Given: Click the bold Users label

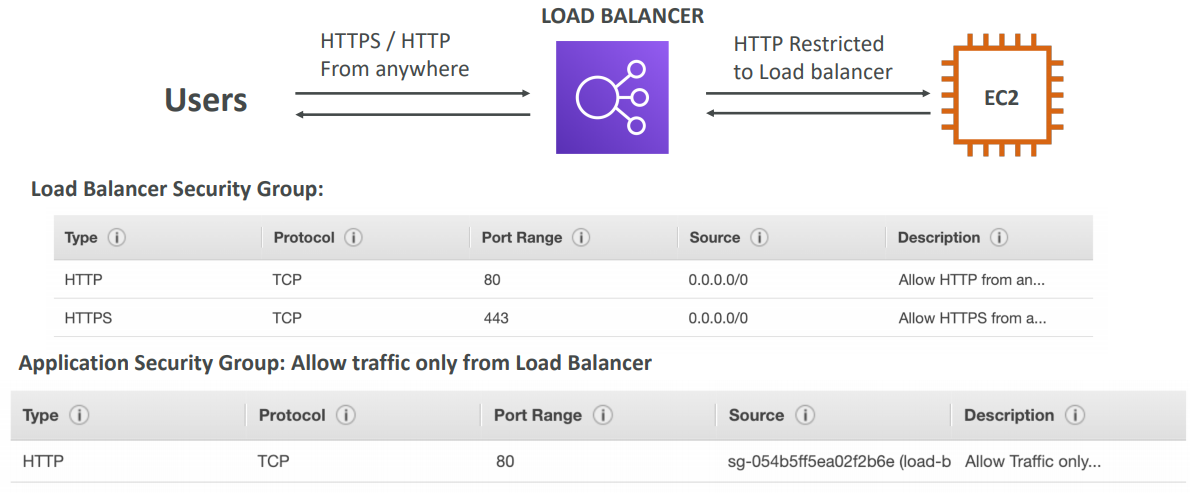Looking at the screenshot, I should [x=206, y=100].
